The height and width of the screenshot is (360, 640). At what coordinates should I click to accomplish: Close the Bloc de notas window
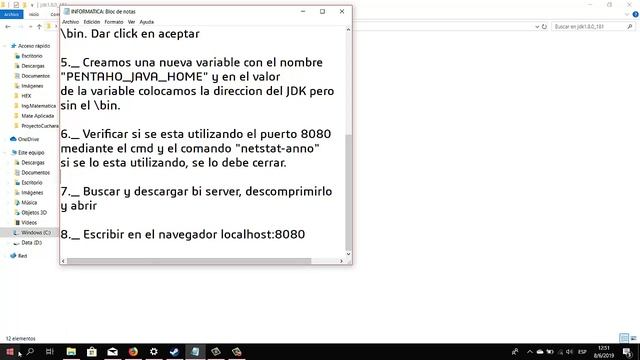pyautogui.click(x=342, y=11)
